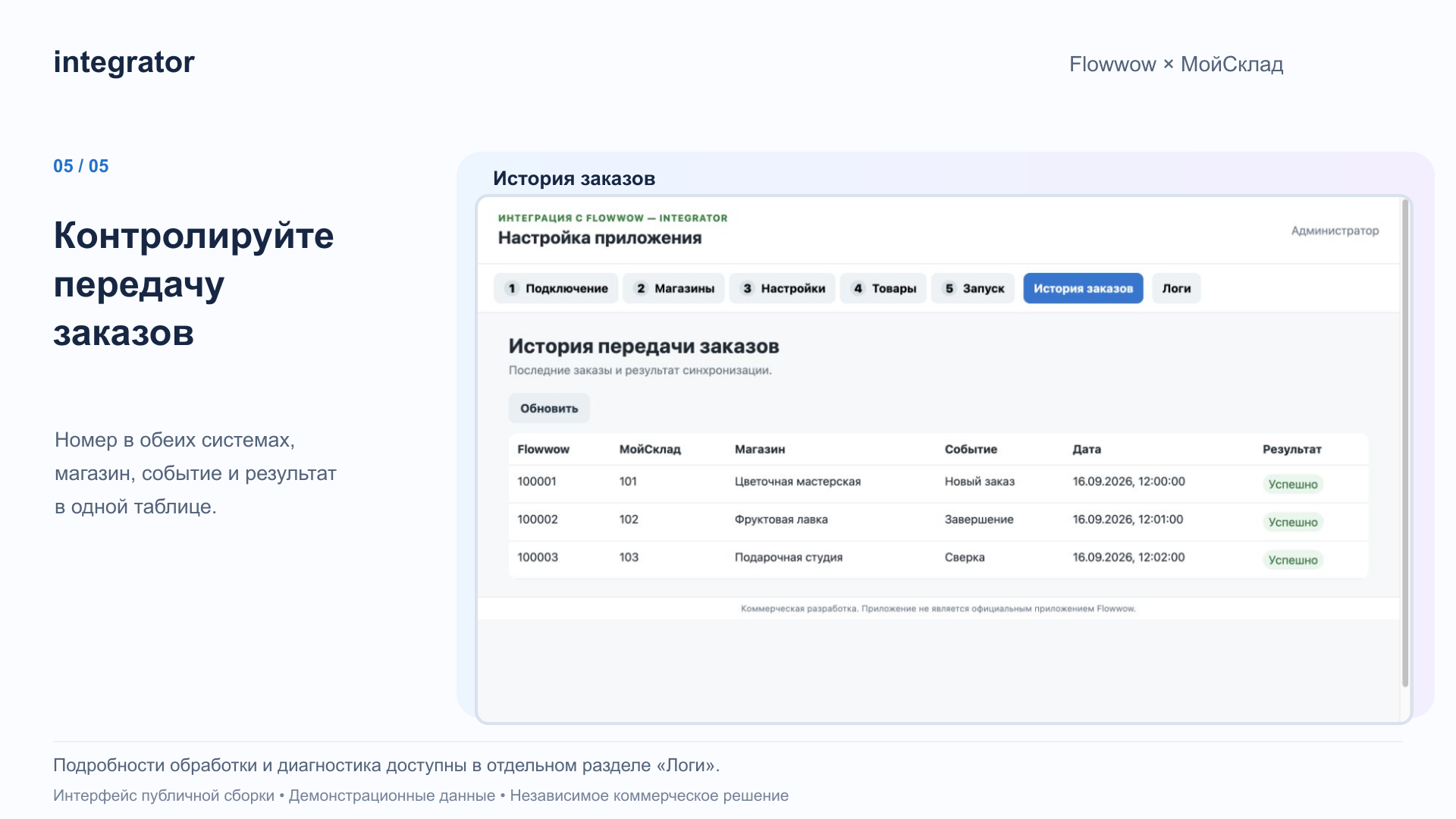Click the Flowwow × МойСклад header text
Image resolution: width=1456 pixels, height=819 pixels.
[1176, 64]
